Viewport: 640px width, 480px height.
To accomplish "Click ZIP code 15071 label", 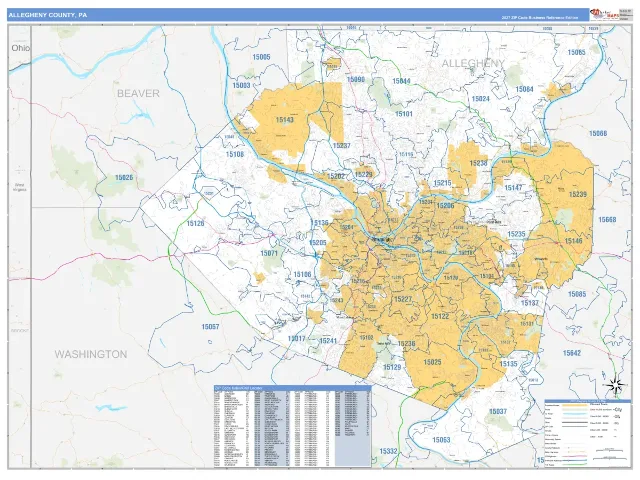I will pyautogui.click(x=269, y=253).
